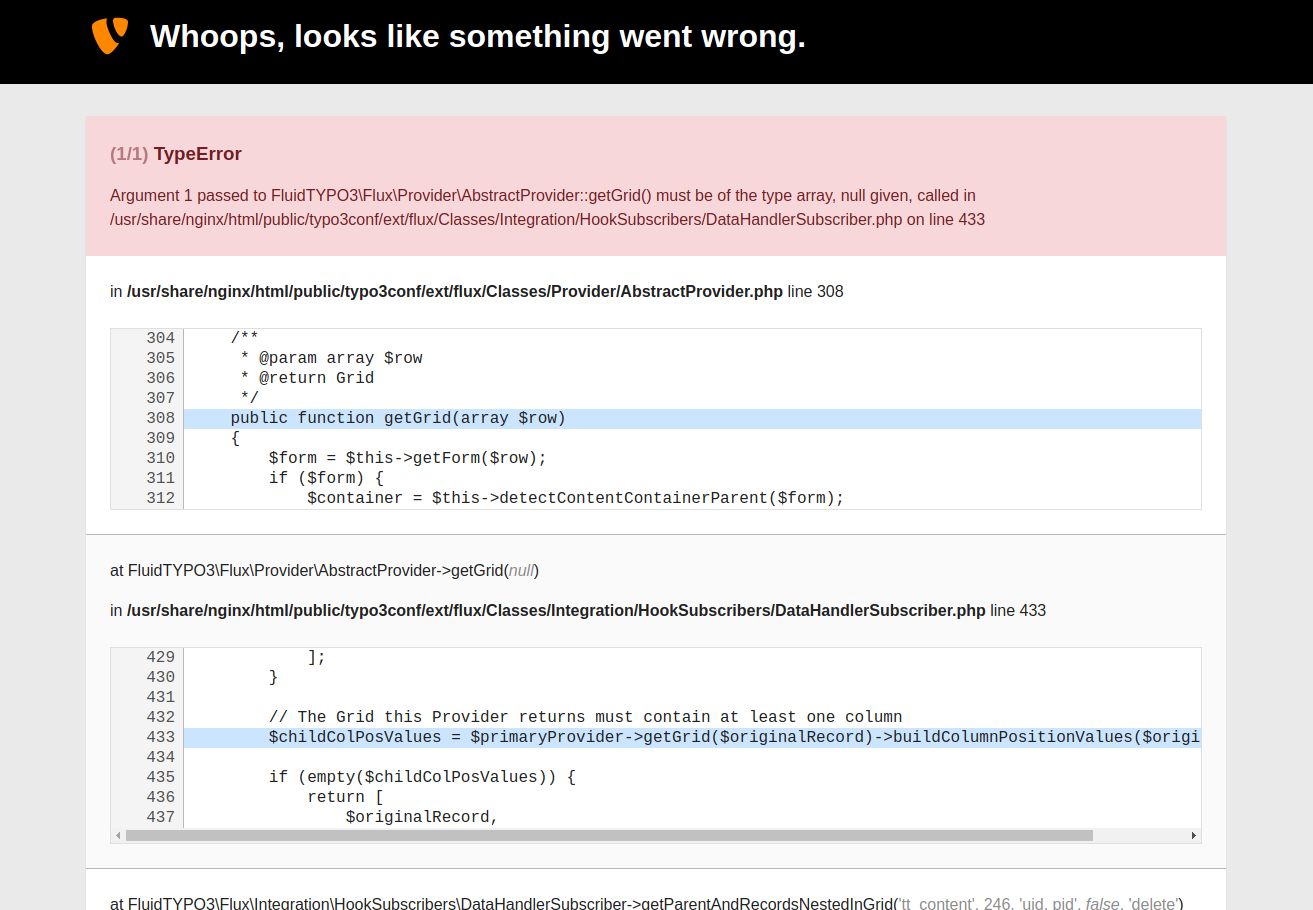
Task: Click line number 307 in first snippet
Action: point(160,398)
